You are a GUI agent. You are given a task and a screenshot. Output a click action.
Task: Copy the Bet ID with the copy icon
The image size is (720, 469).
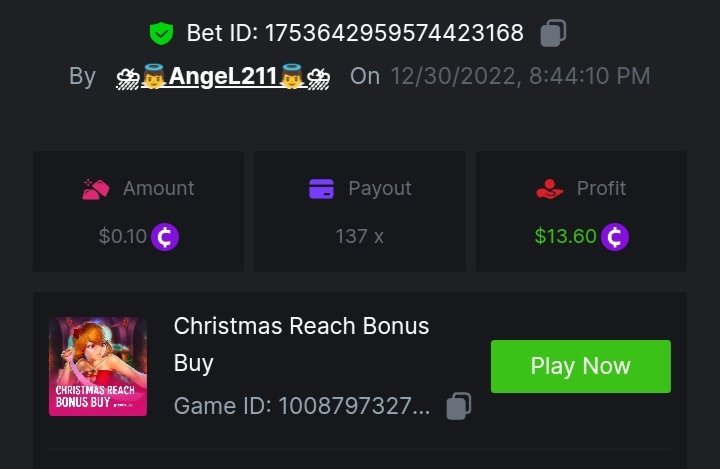[553, 34]
